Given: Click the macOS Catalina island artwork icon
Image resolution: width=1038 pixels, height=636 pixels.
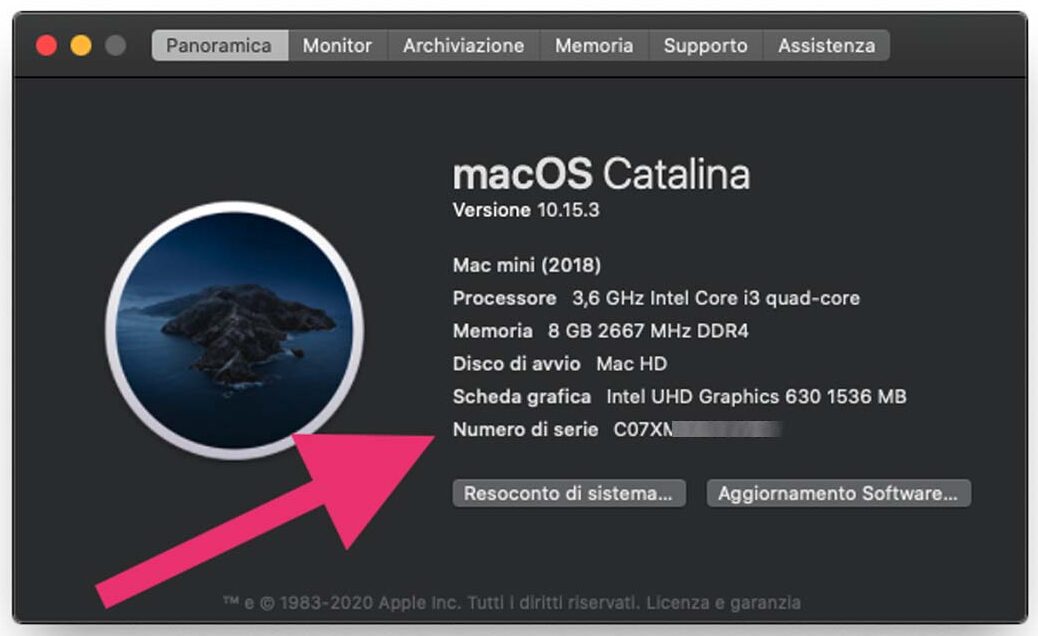Looking at the screenshot, I should [235, 330].
